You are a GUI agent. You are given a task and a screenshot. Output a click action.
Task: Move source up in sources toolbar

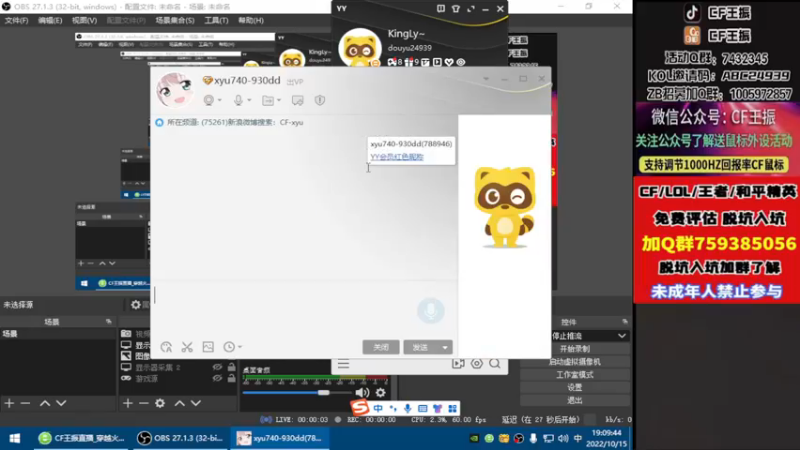point(180,403)
